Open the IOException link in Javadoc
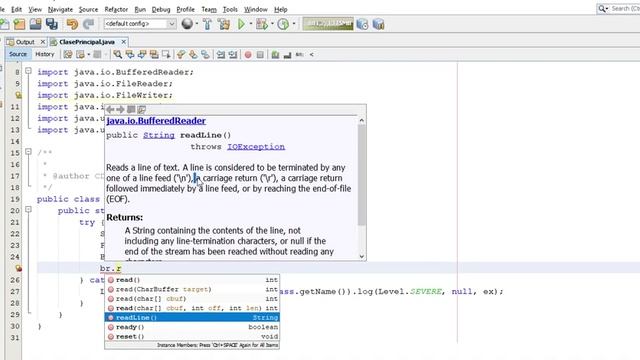The height and width of the screenshot is (360, 640). pyautogui.click(x=256, y=147)
